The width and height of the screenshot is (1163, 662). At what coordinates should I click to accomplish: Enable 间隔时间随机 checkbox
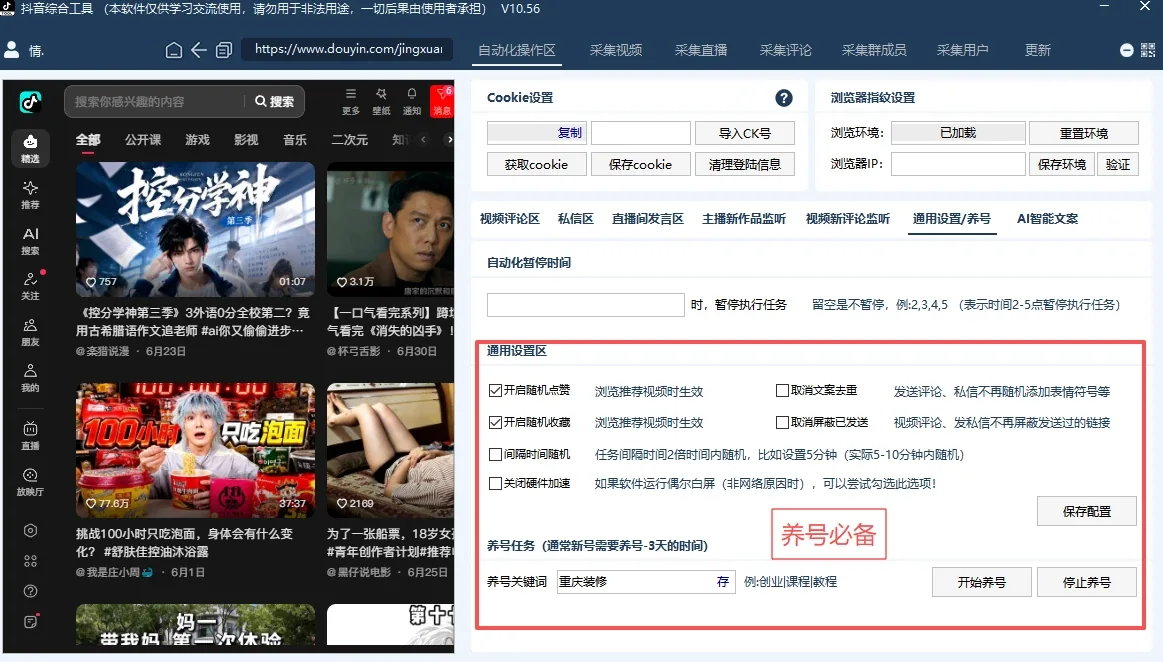coord(495,454)
